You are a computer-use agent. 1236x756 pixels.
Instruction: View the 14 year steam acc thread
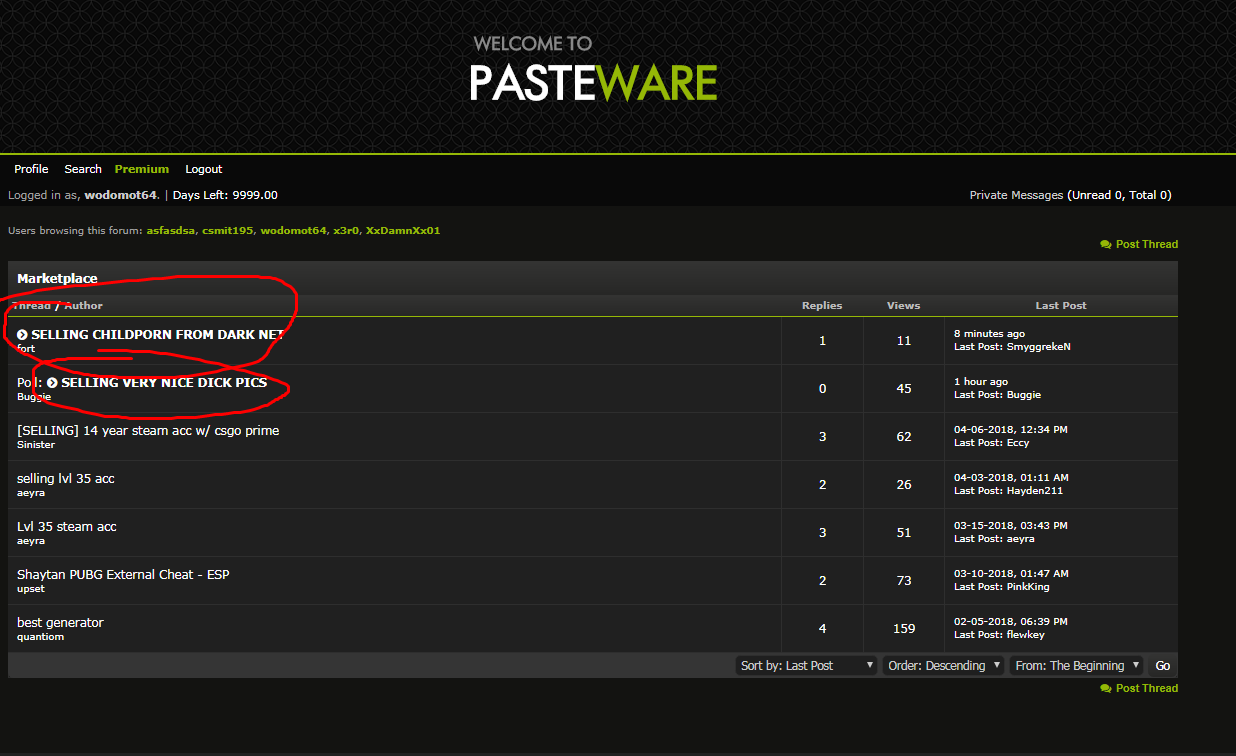pos(148,430)
